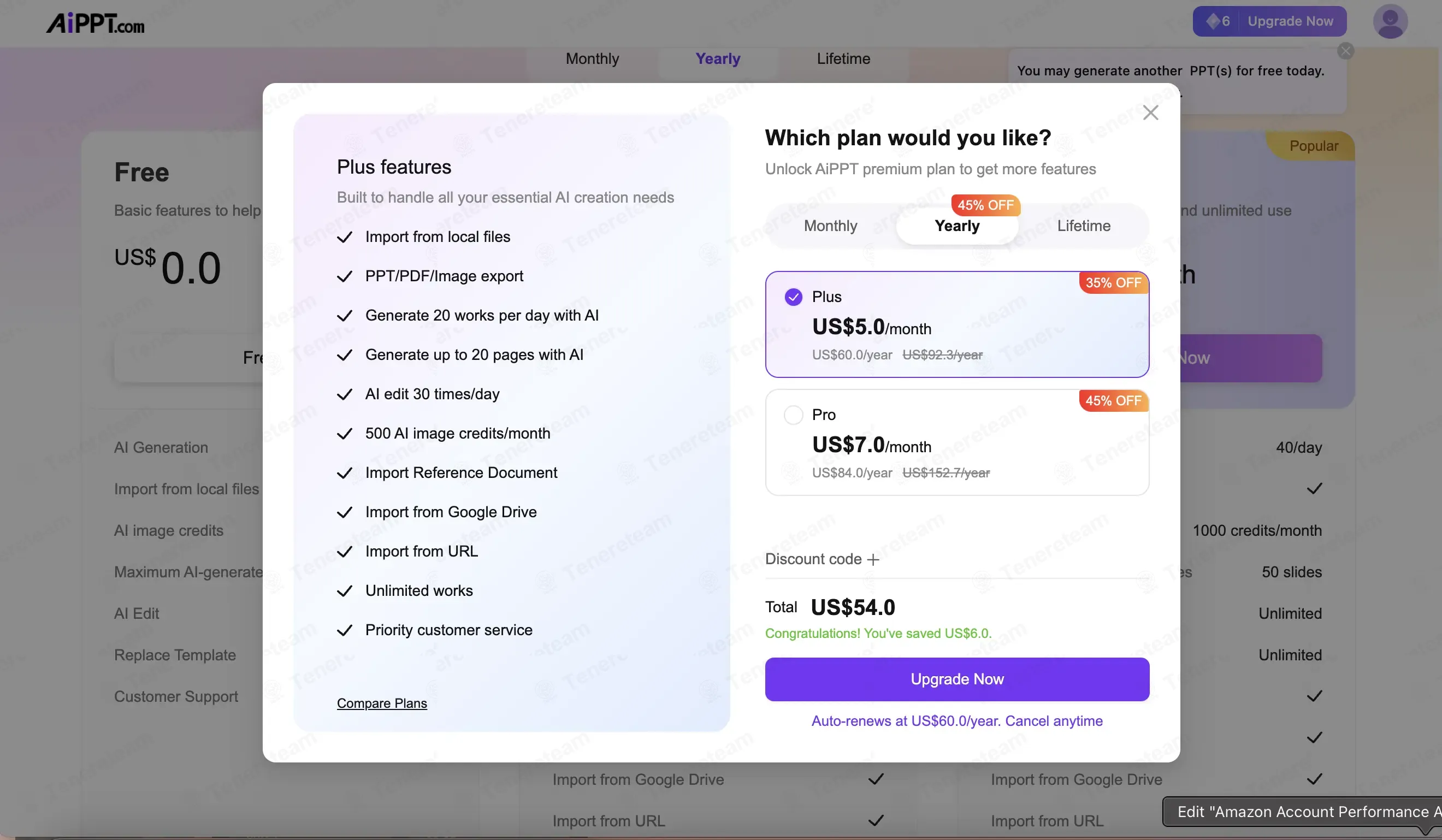Image resolution: width=1442 pixels, height=840 pixels.
Task: Open the Compare Plans link
Action: coord(382,703)
